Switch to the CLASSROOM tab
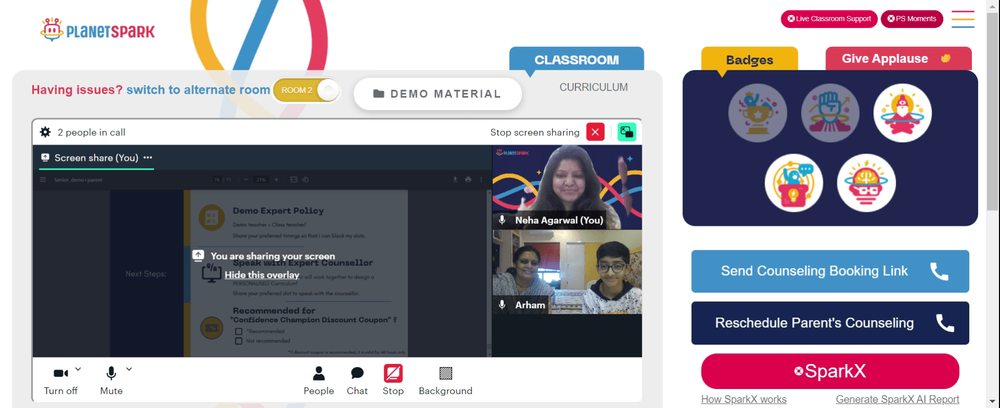 click(x=577, y=59)
